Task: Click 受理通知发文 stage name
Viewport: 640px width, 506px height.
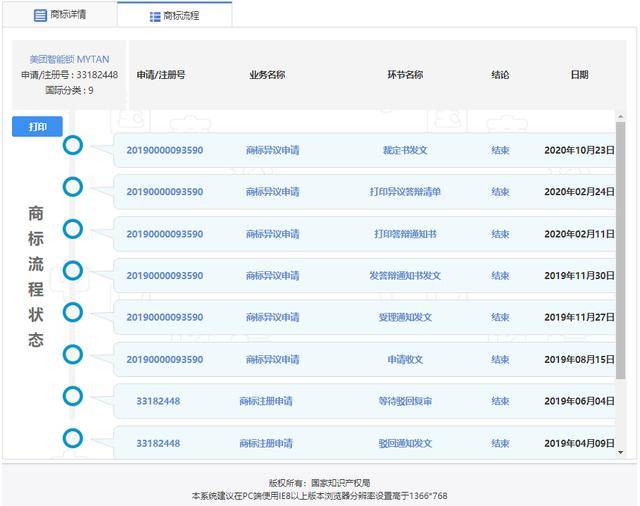Action: click(405, 317)
